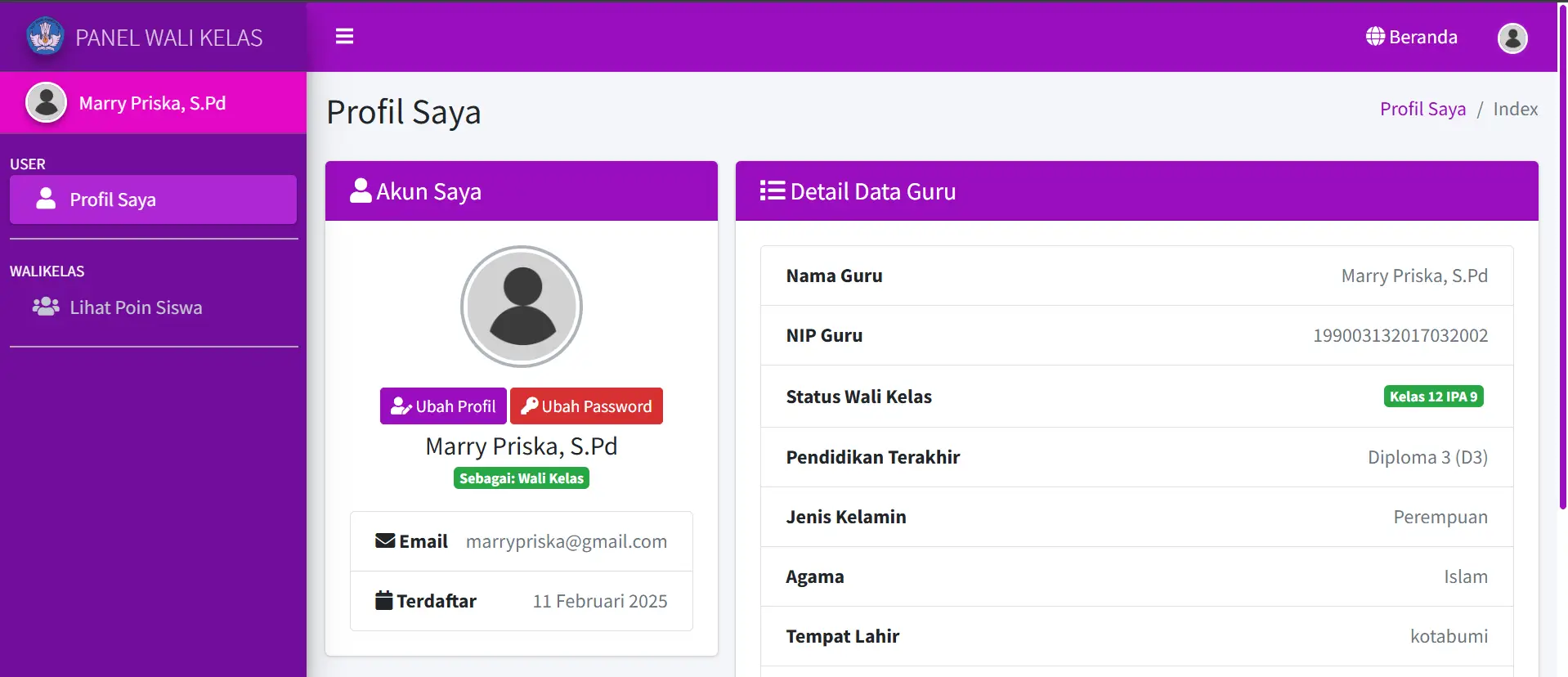Click the date 11 Februari 2025
This screenshot has height=677, width=1568.
(x=600, y=601)
